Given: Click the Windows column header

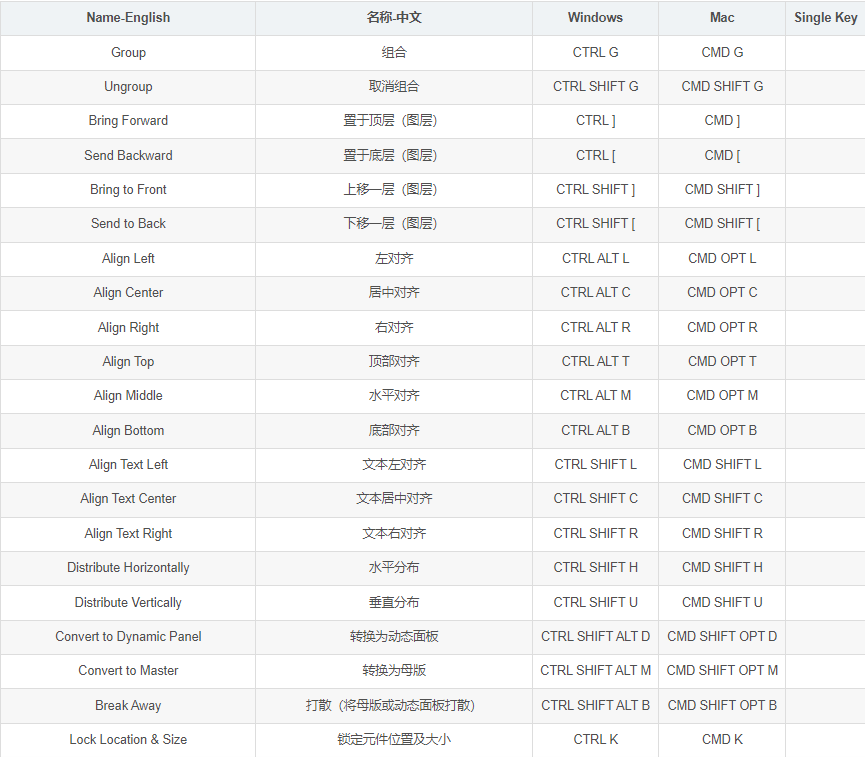Looking at the screenshot, I should tap(595, 17).
